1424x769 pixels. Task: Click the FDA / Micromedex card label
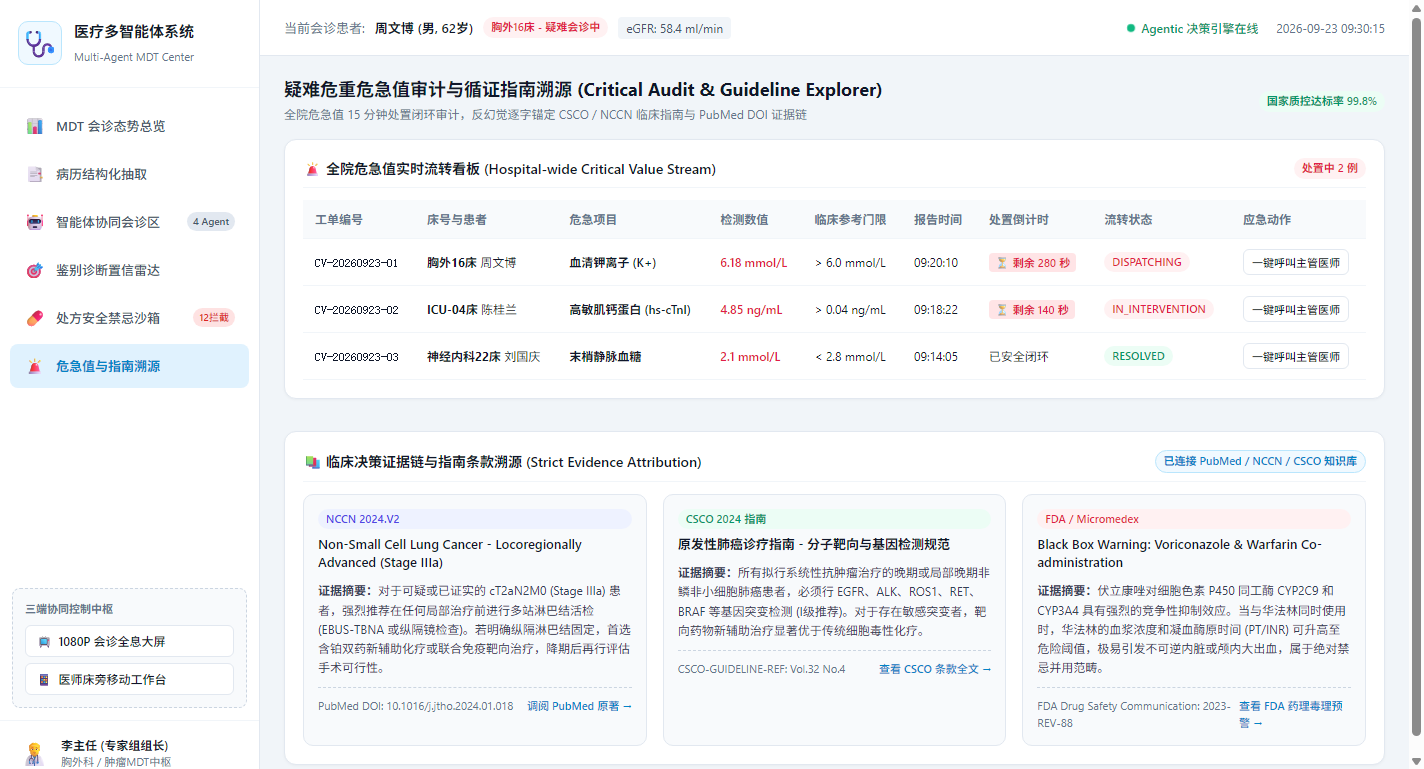[1194, 519]
